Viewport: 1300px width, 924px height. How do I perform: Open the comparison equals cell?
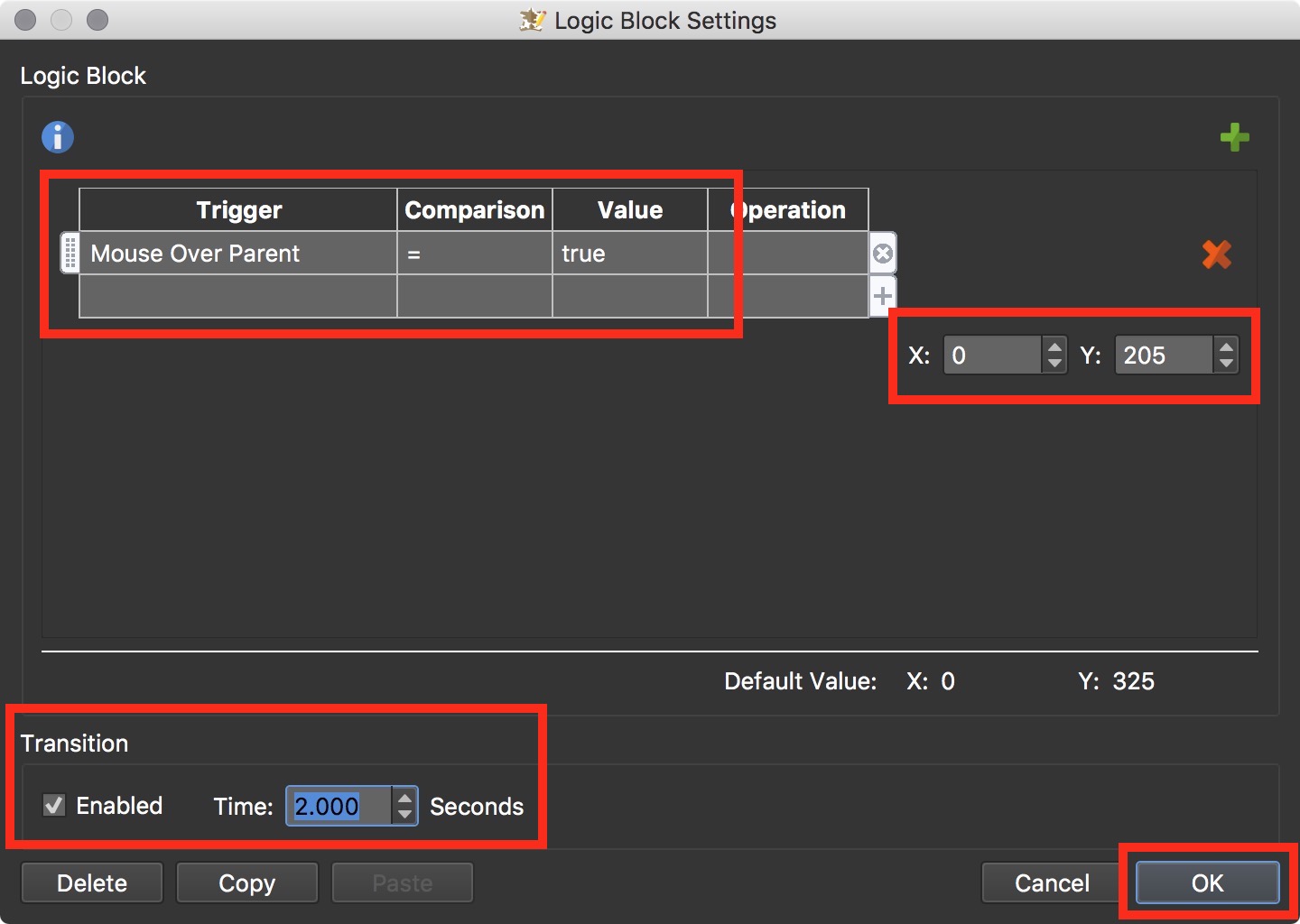click(x=475, y=254)
